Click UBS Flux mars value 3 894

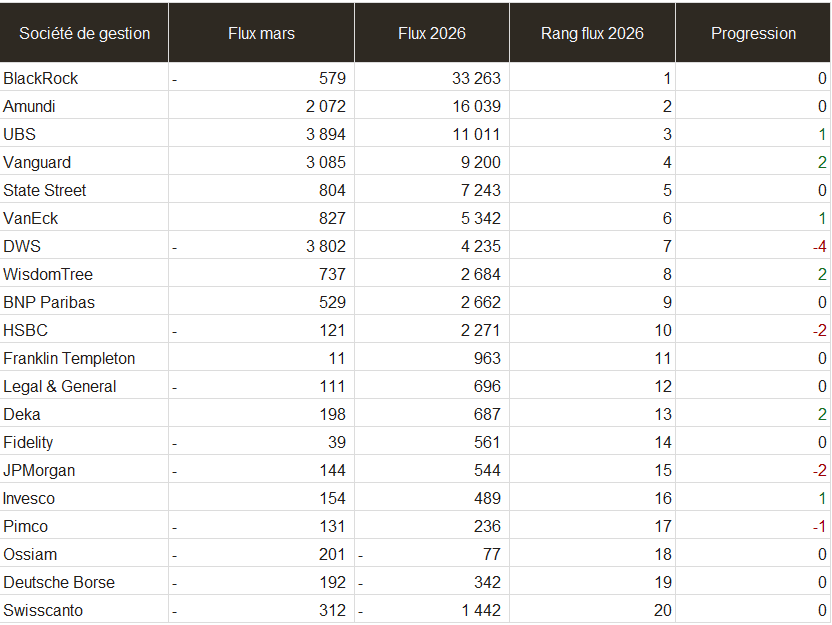click(x=325, y=134)
